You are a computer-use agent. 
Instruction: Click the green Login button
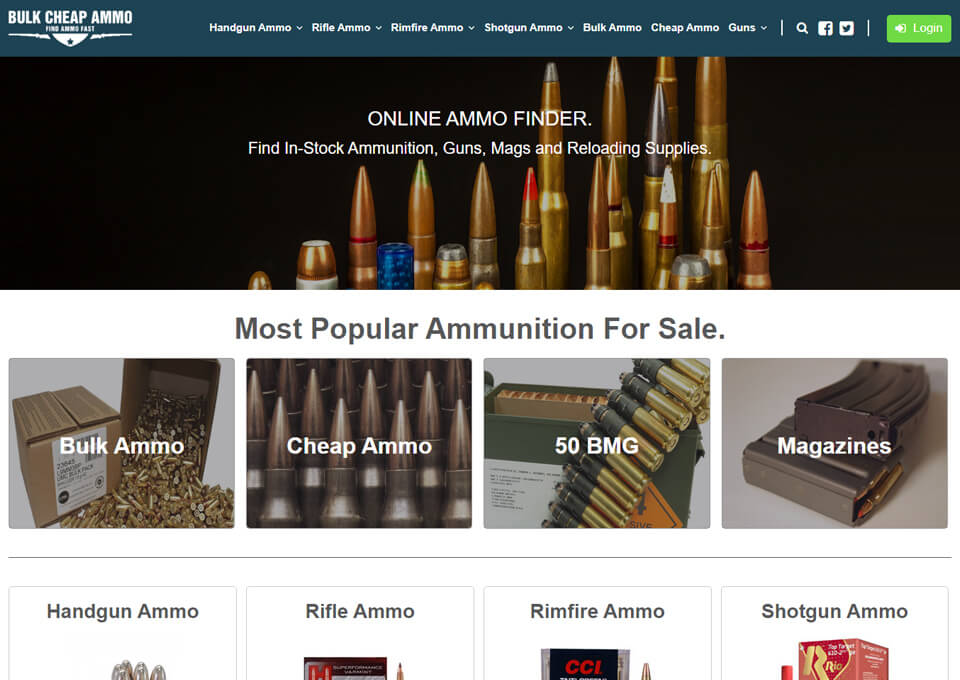(918, 28)
